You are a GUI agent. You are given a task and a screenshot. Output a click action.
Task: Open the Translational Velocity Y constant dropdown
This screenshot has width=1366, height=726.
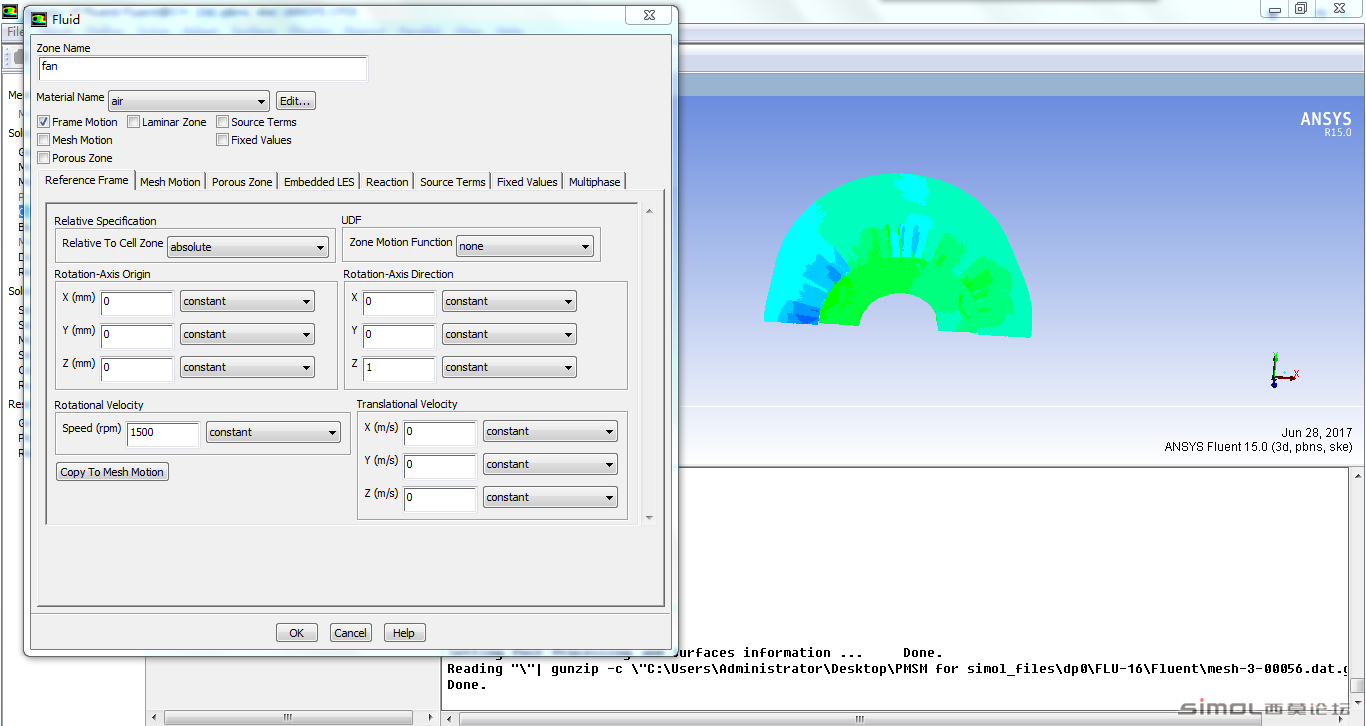tap(550, 464)
